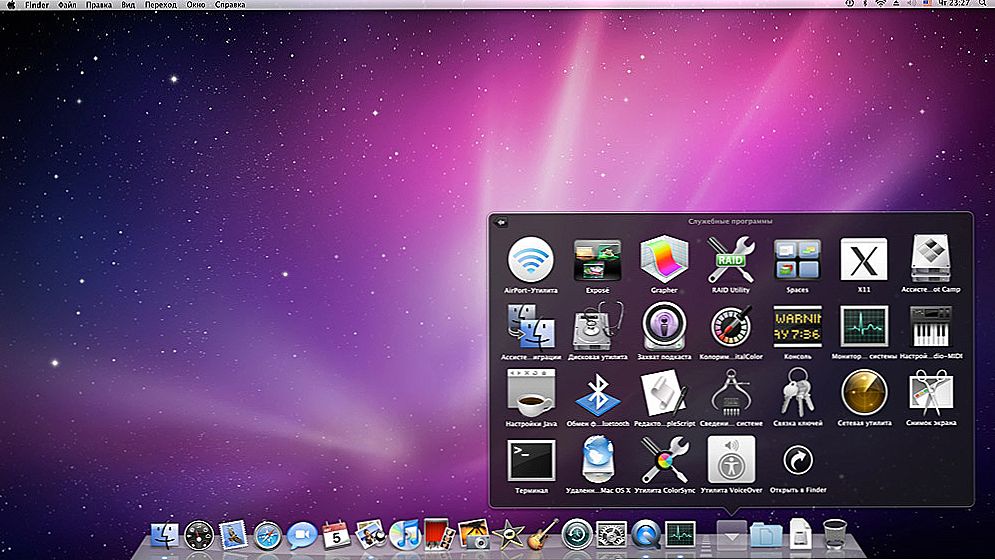Open Safari from the Dock
This screenshot has height=560, width=995.
coord(267,535)
